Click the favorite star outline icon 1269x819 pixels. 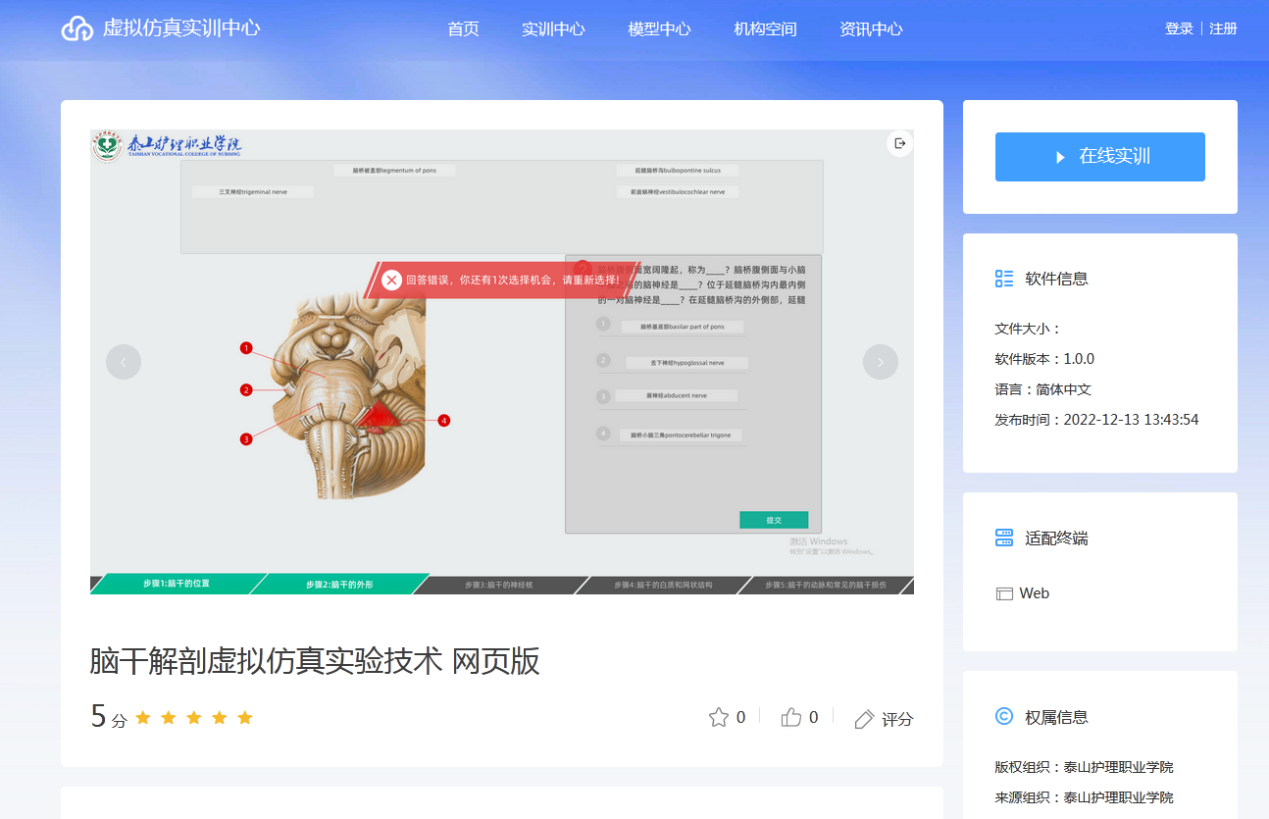tap(718, 717)
